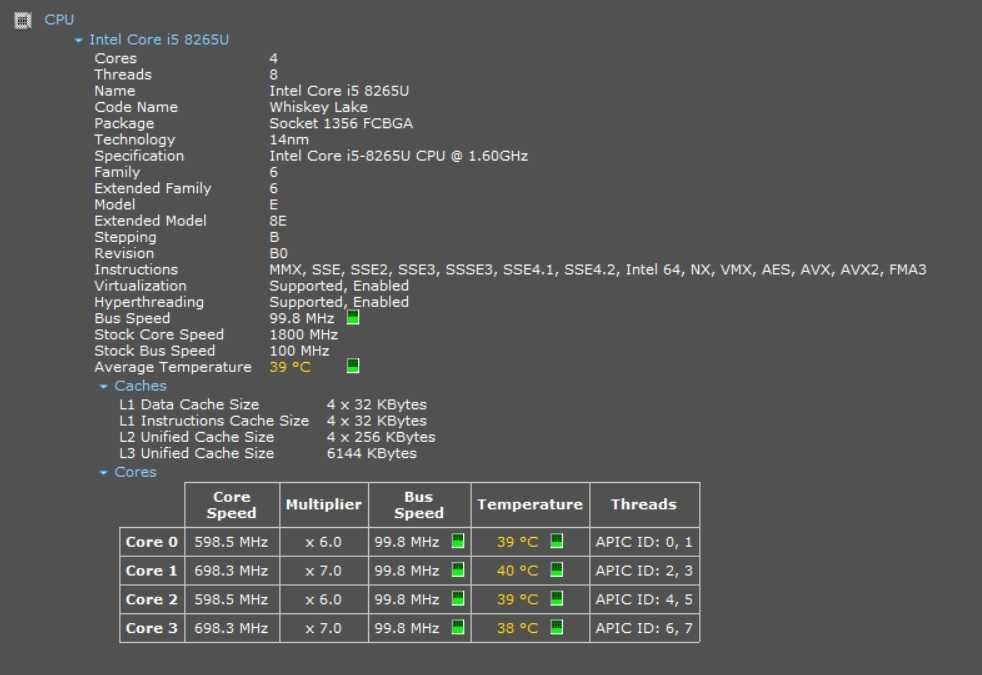Click the Caches heading text

coord(140,386)
